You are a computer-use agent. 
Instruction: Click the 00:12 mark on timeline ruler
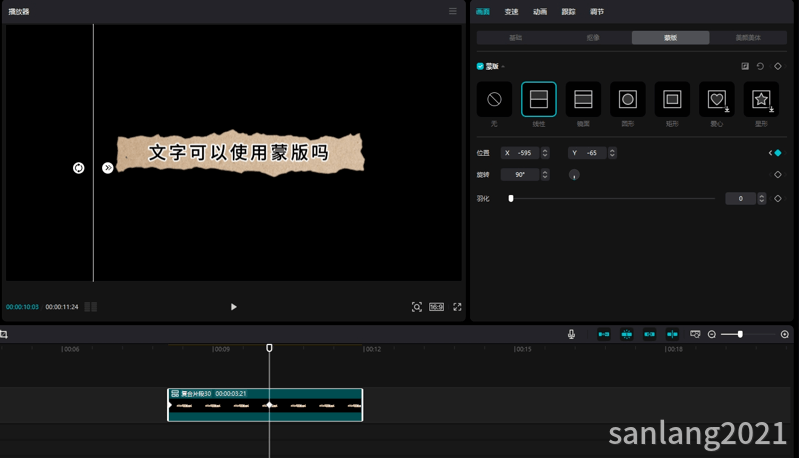coord(372,349)
